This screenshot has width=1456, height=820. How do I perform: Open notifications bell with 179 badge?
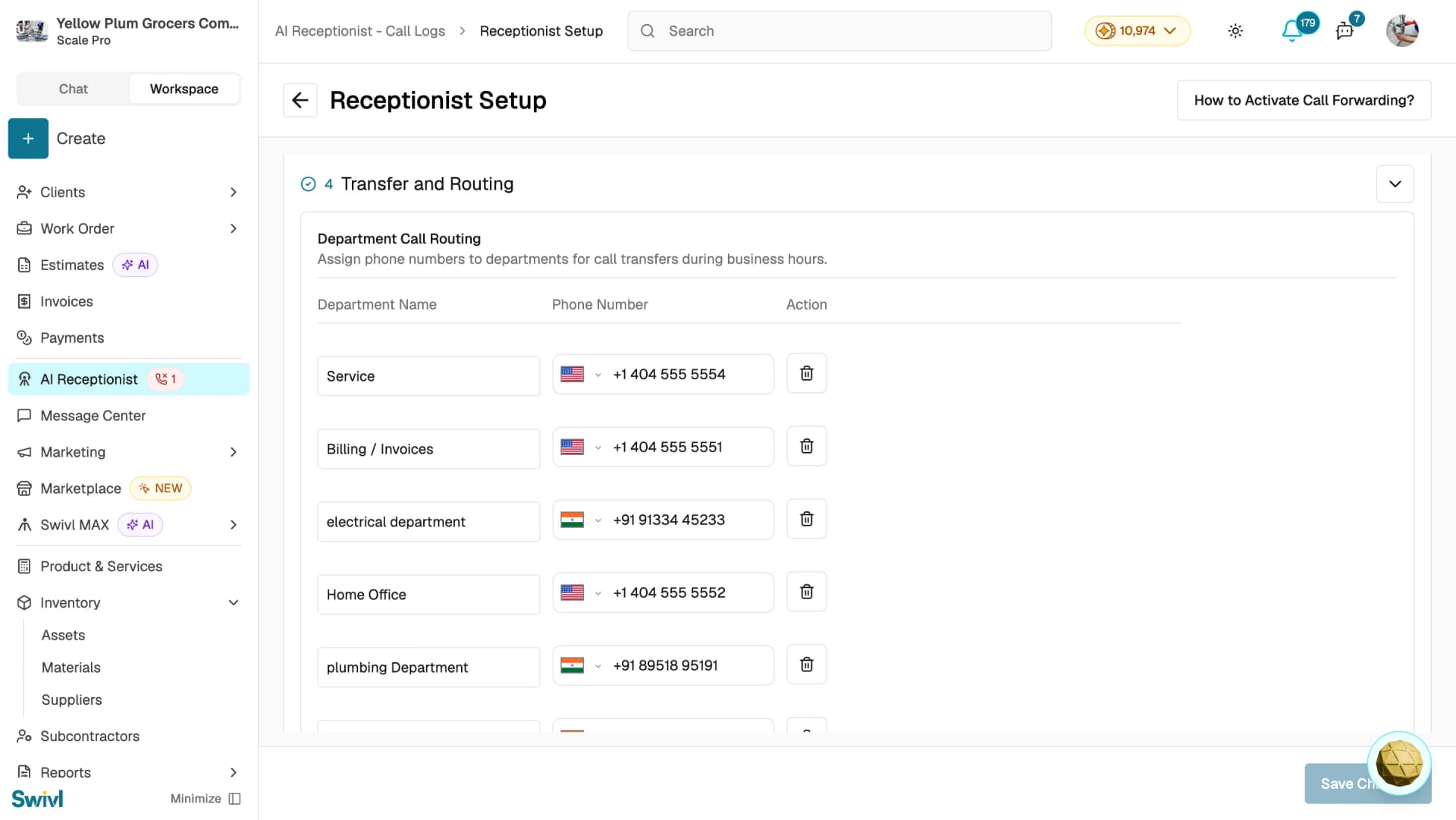(x=1292, y=31)
